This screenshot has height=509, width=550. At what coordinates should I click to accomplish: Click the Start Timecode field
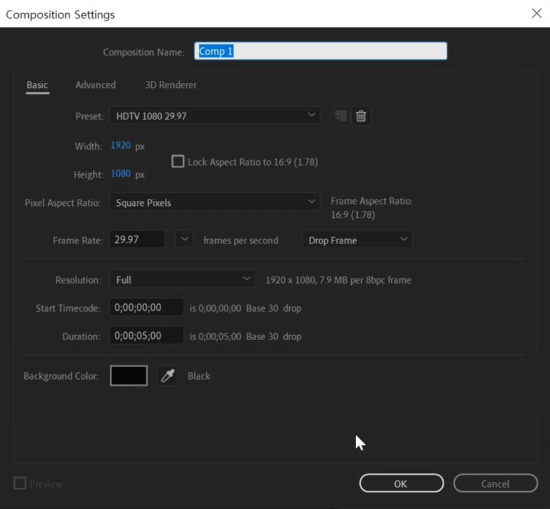click(x=146, y=307)
